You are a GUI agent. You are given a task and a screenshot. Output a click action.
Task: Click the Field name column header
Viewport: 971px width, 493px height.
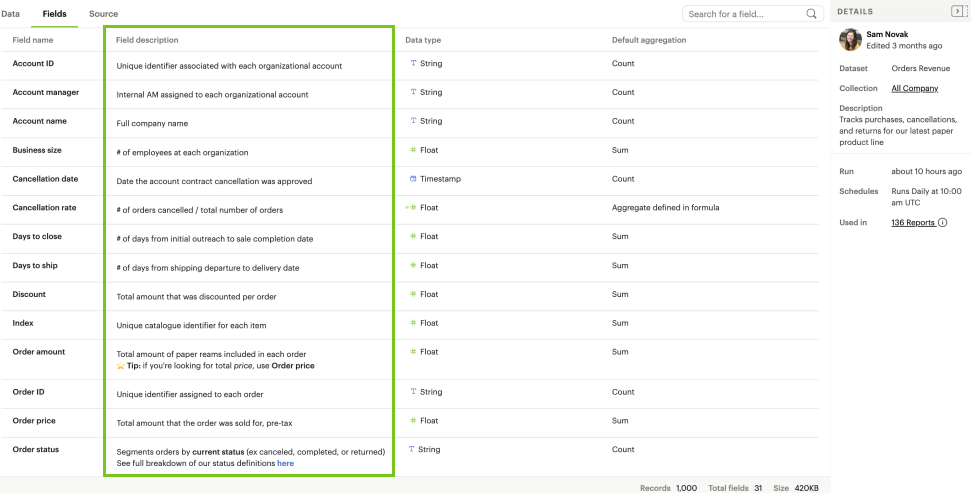33,40
